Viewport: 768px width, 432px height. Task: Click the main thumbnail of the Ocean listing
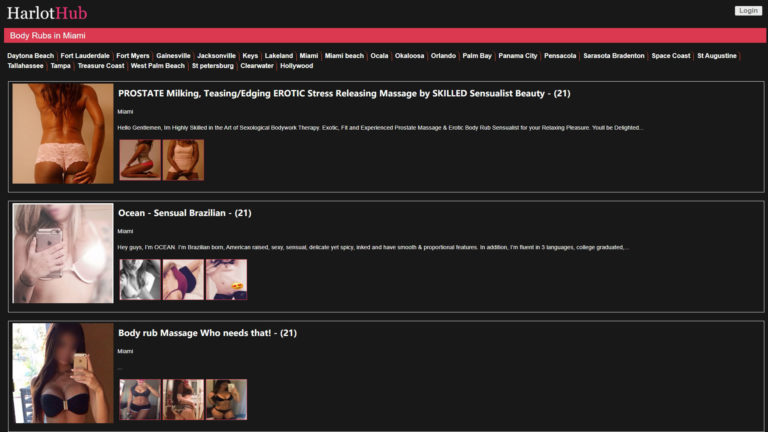click(x=63, y=253)
